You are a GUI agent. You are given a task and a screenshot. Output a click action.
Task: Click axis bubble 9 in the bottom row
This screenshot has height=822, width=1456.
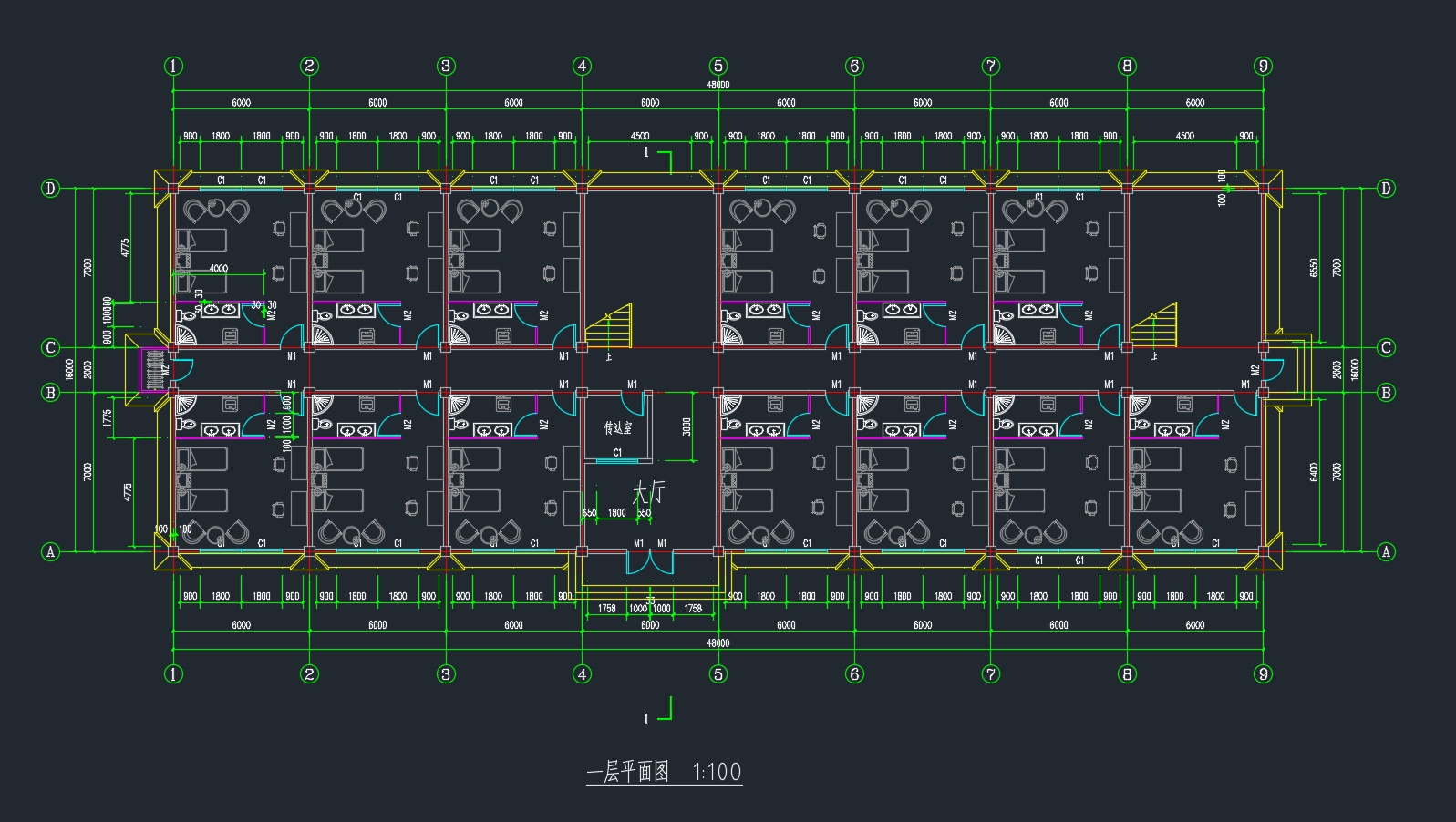tap(1263, 674)
